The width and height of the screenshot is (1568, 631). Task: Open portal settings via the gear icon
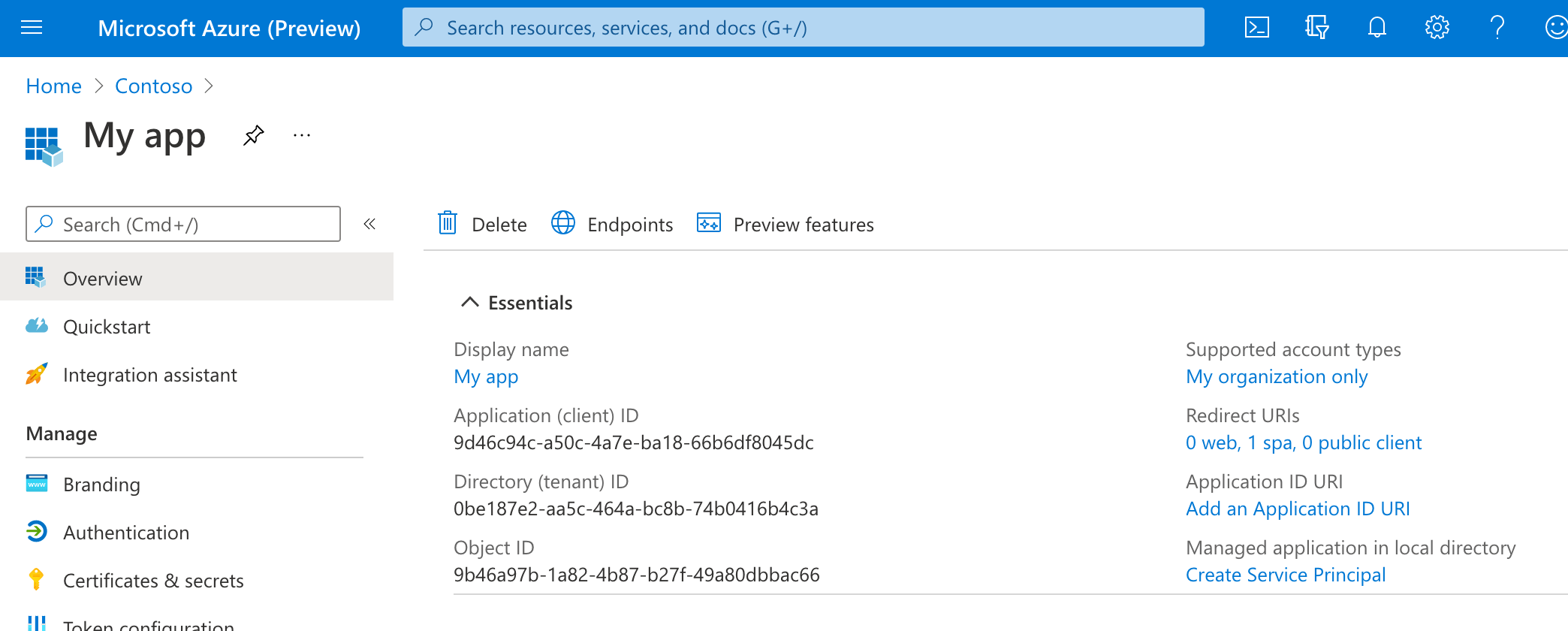click(x=1437, y=28)
